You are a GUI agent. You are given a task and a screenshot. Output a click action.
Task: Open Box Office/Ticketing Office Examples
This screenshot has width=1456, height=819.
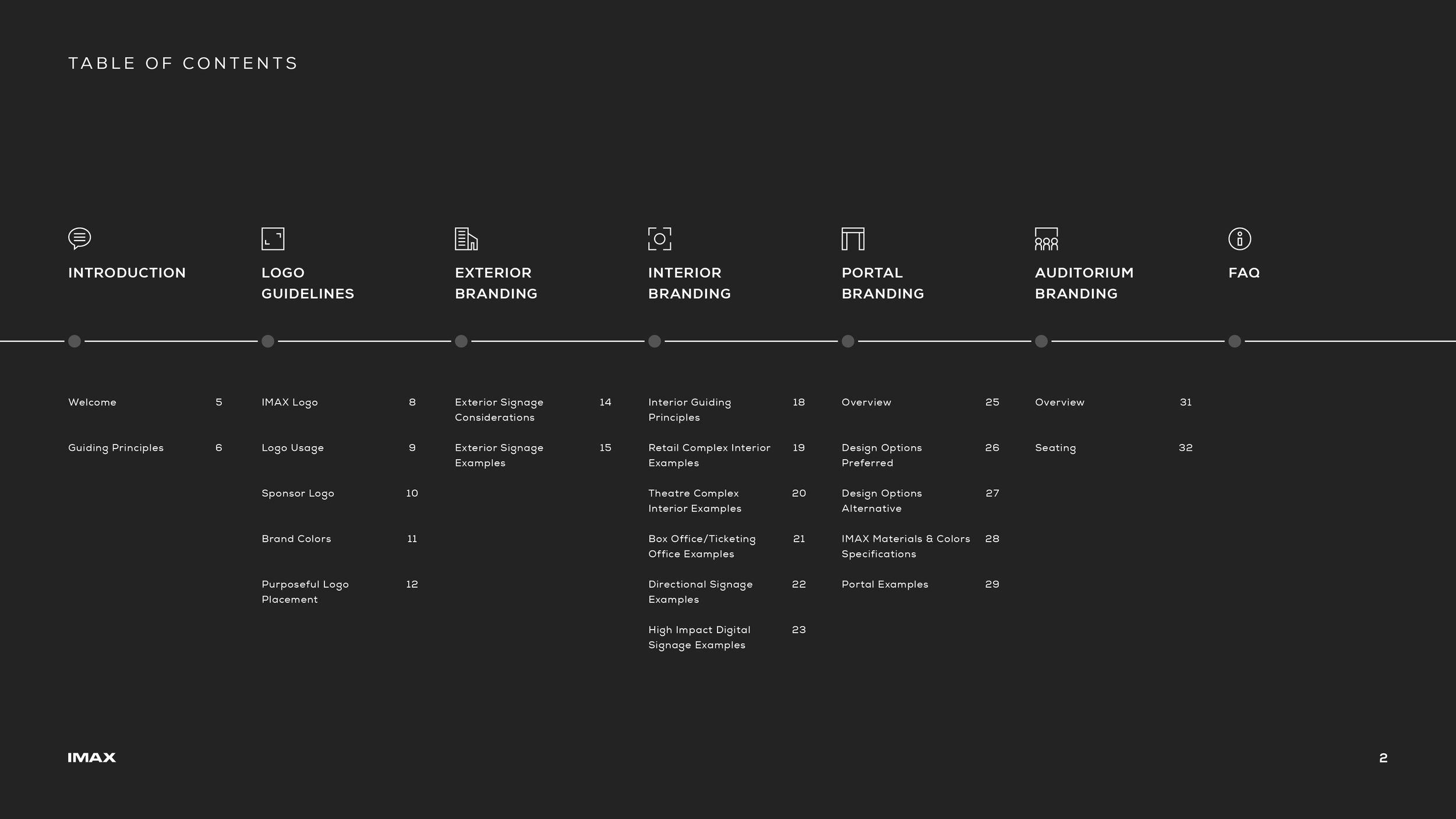702,546
